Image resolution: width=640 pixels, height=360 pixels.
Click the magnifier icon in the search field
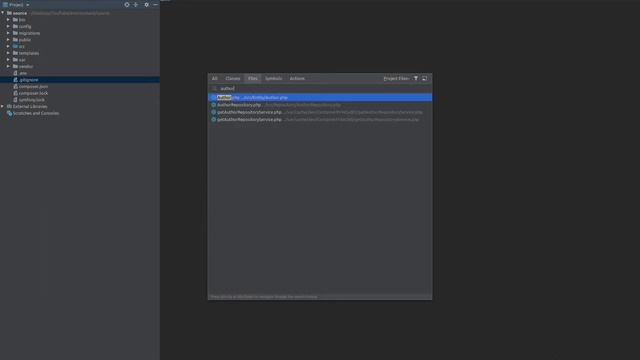point(214,88)
